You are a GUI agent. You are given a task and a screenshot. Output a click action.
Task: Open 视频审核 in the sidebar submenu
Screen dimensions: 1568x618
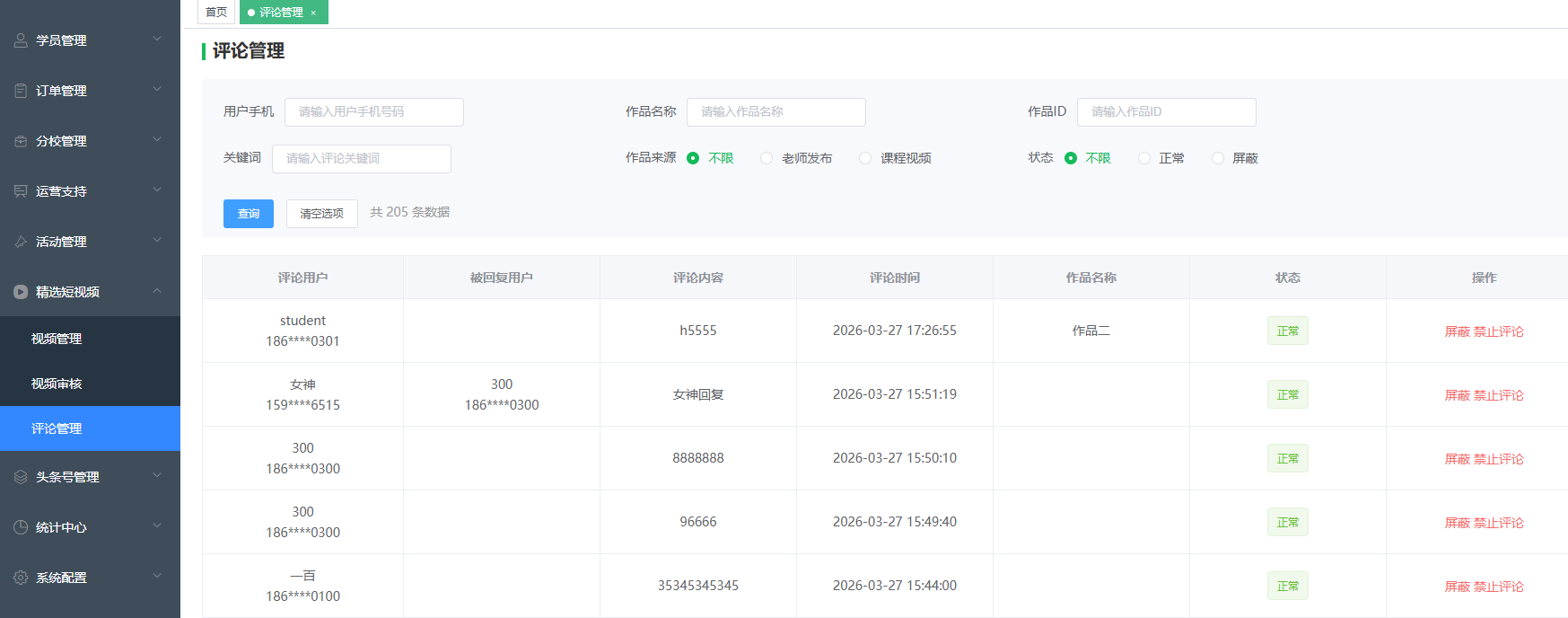point(57,384)
